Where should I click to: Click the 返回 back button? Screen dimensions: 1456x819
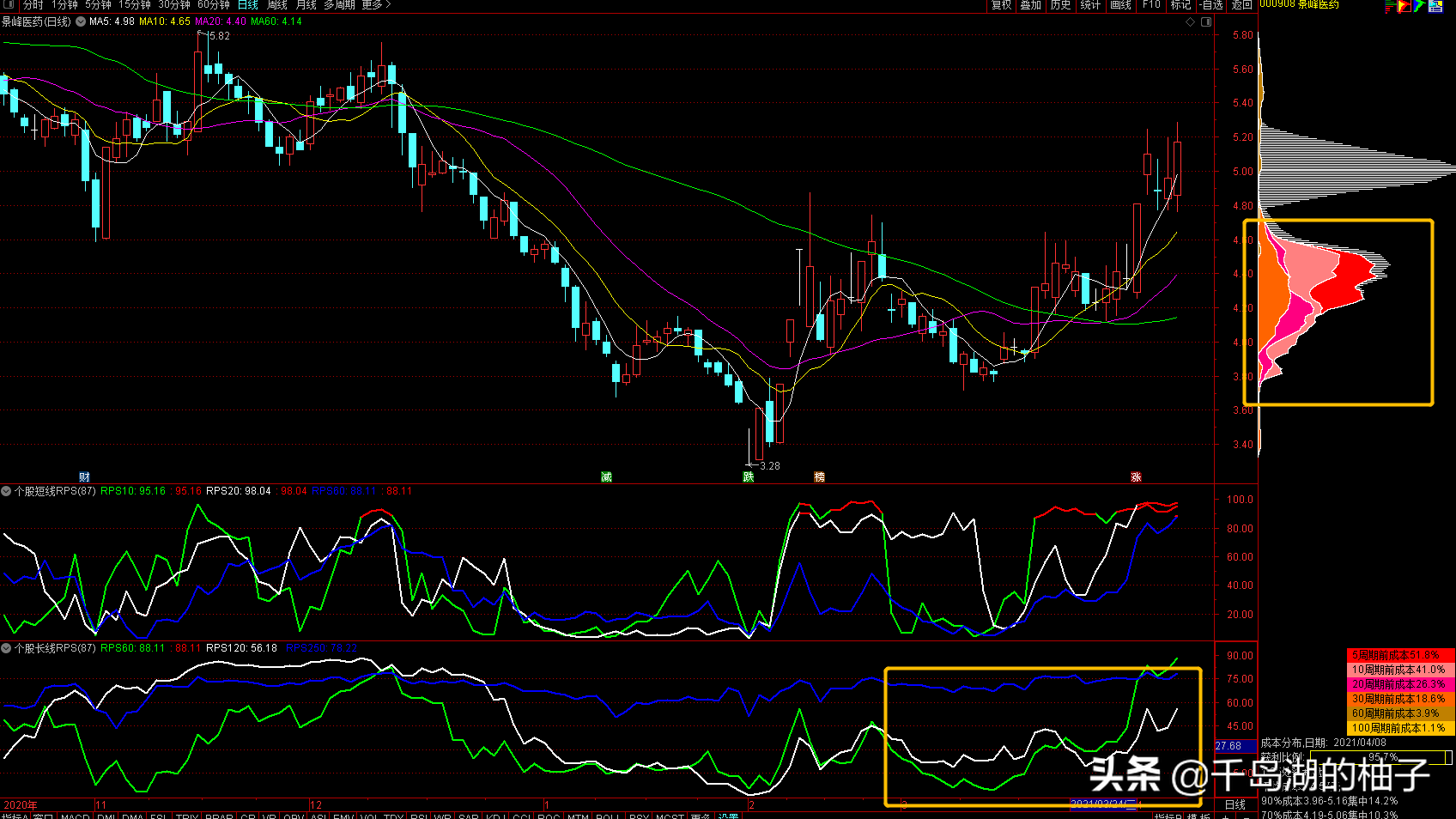(1242, 5)
